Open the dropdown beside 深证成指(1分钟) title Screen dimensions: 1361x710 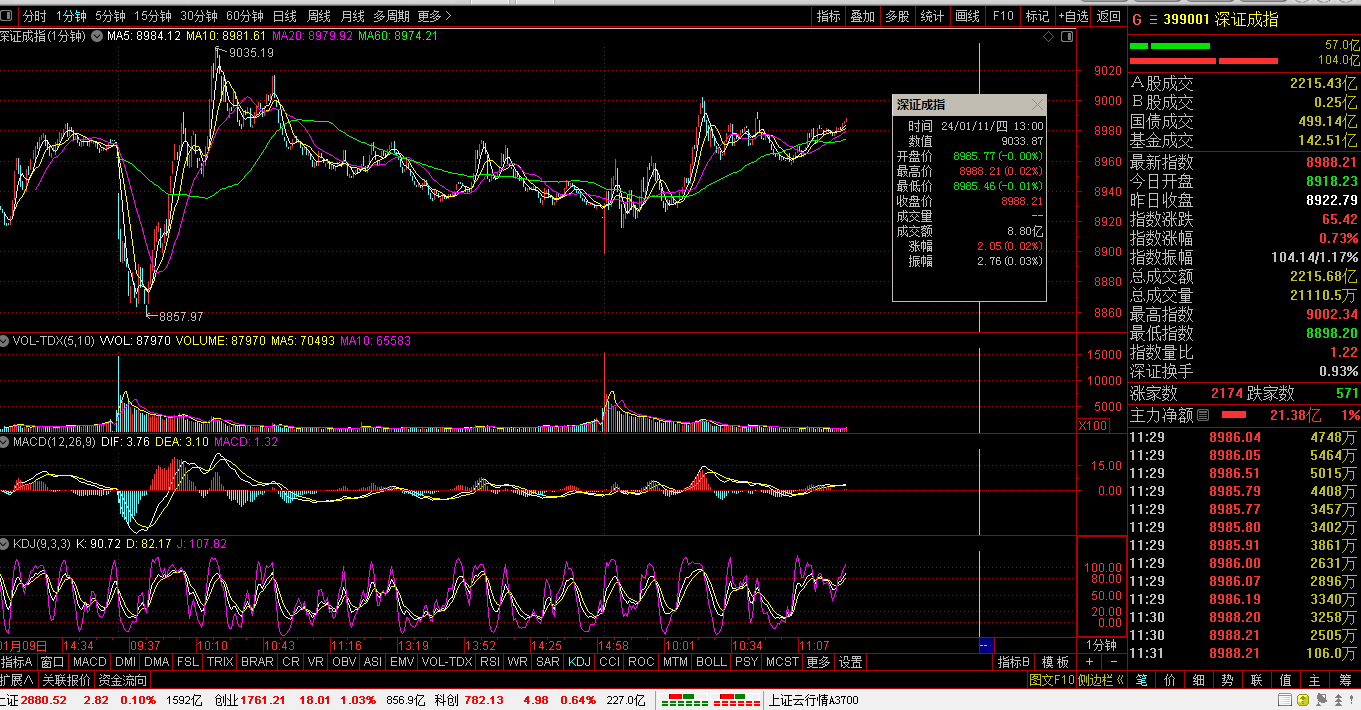tap(97, 36)
